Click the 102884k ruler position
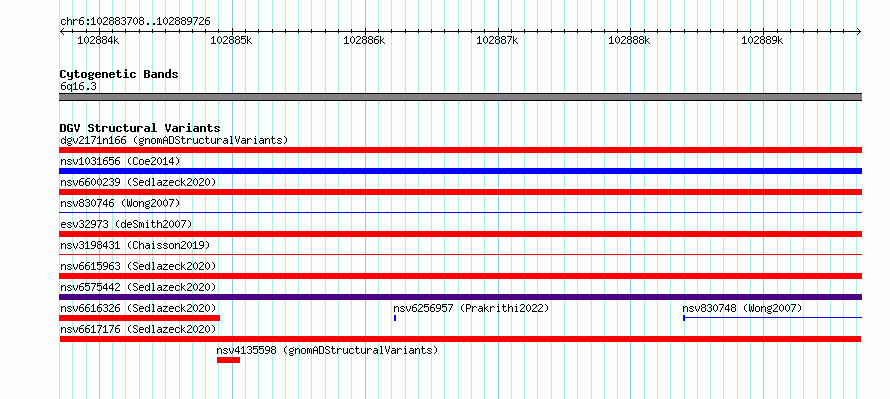This screenshot has width=890, height=399. coord(98,40)
